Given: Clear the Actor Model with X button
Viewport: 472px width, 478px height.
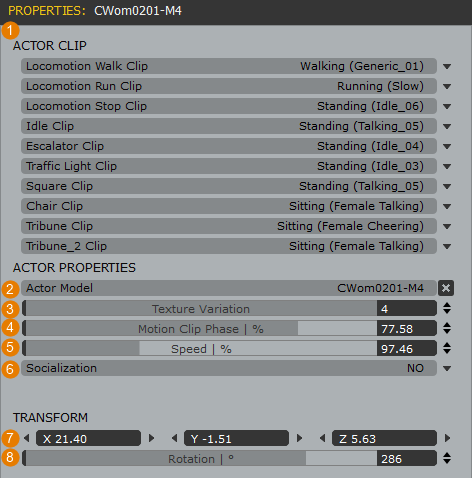Looking at the screenshot, I should click(446, 288).
